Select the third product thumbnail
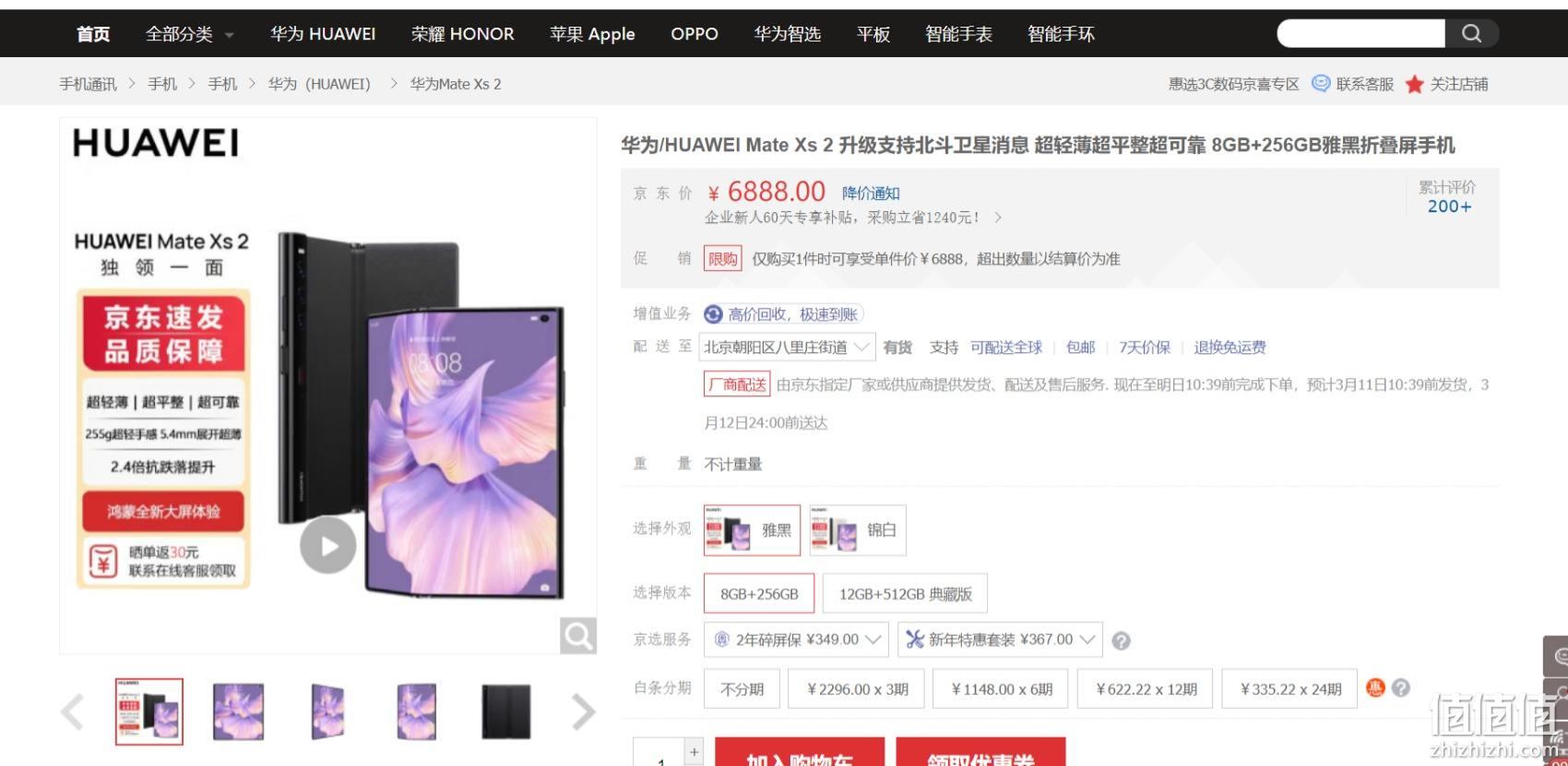This screenshot has width=1568, height=766. tap(327, 712)
